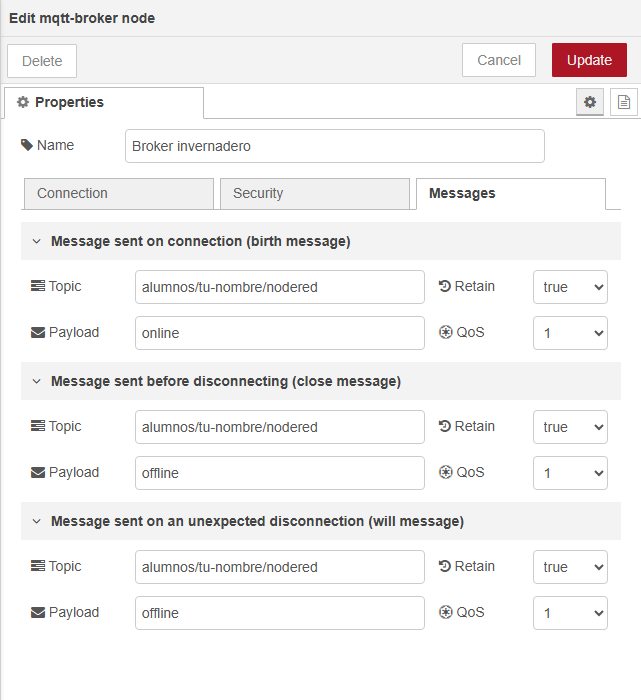Open close message Retain dropdown
This screenshot has height=700, width=641.
570,427
